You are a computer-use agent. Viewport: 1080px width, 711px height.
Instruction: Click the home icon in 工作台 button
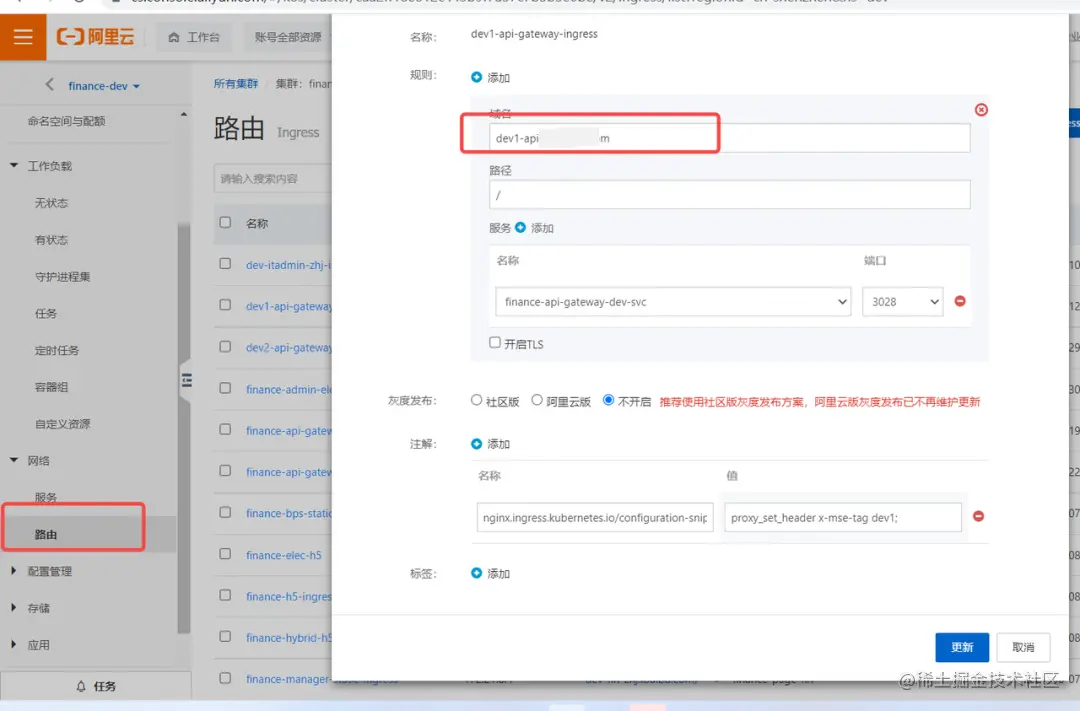(174, 37)
